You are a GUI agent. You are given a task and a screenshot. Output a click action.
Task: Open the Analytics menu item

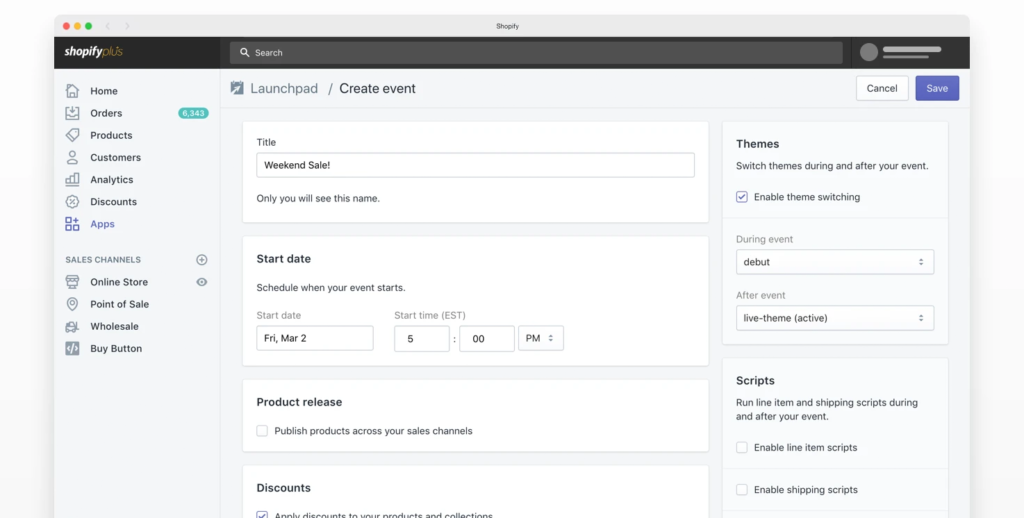(112, 180)
